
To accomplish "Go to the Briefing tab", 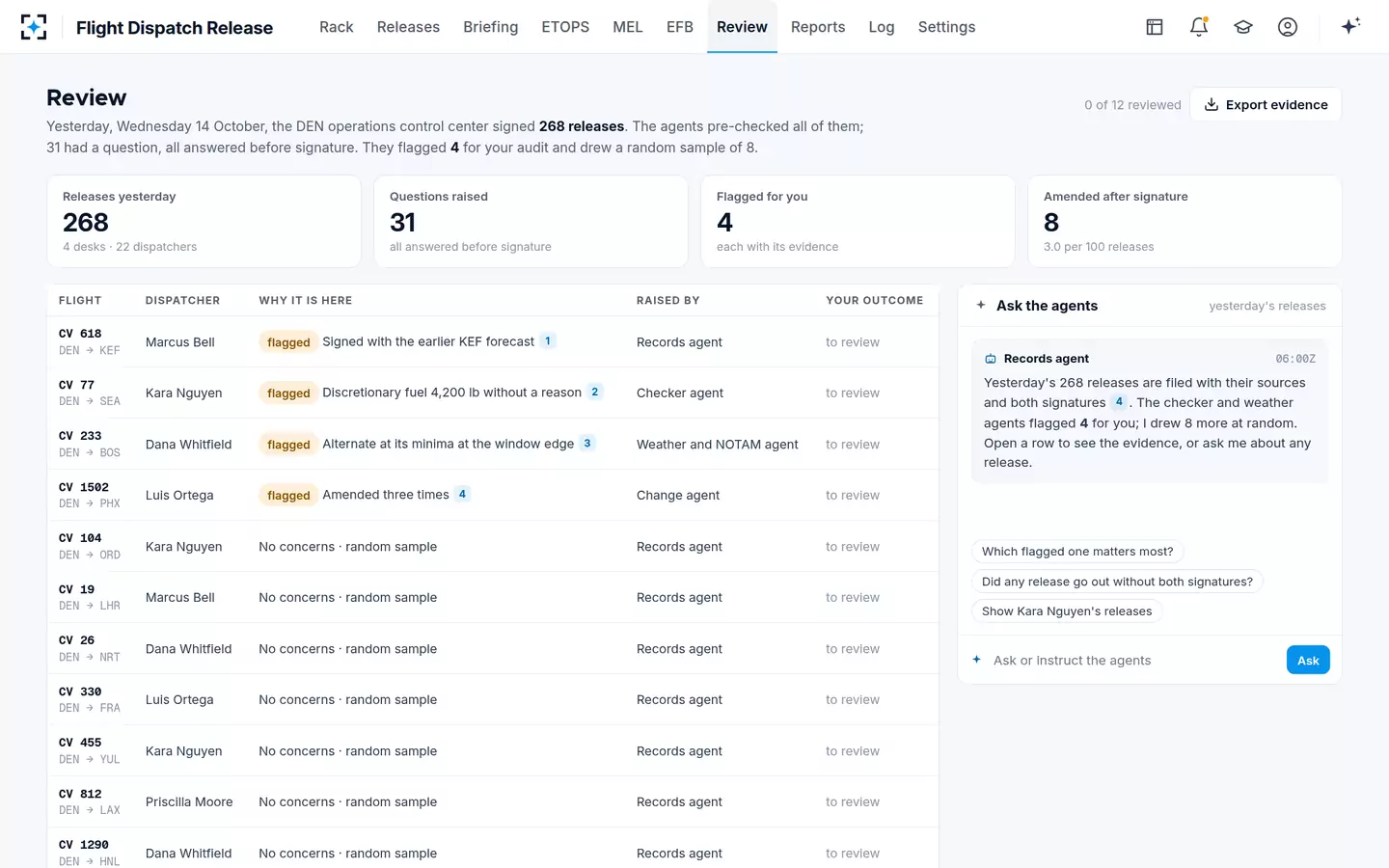I will 490,27.
